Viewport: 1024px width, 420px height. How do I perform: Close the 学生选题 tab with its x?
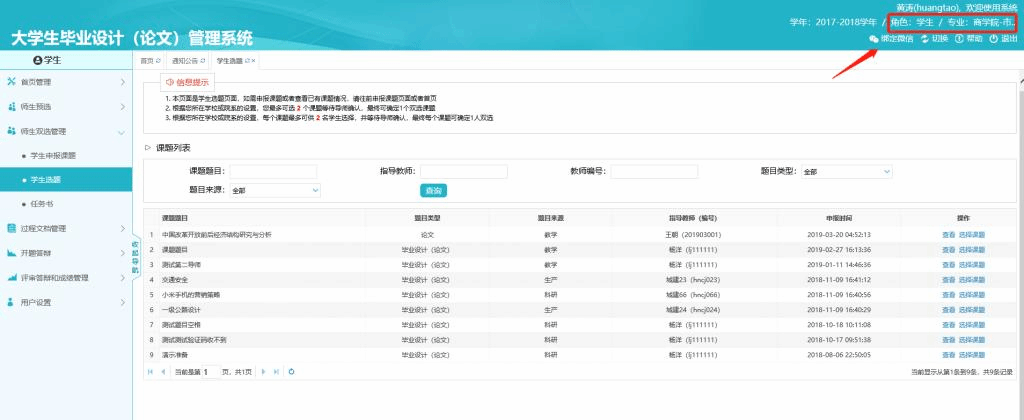254,61
